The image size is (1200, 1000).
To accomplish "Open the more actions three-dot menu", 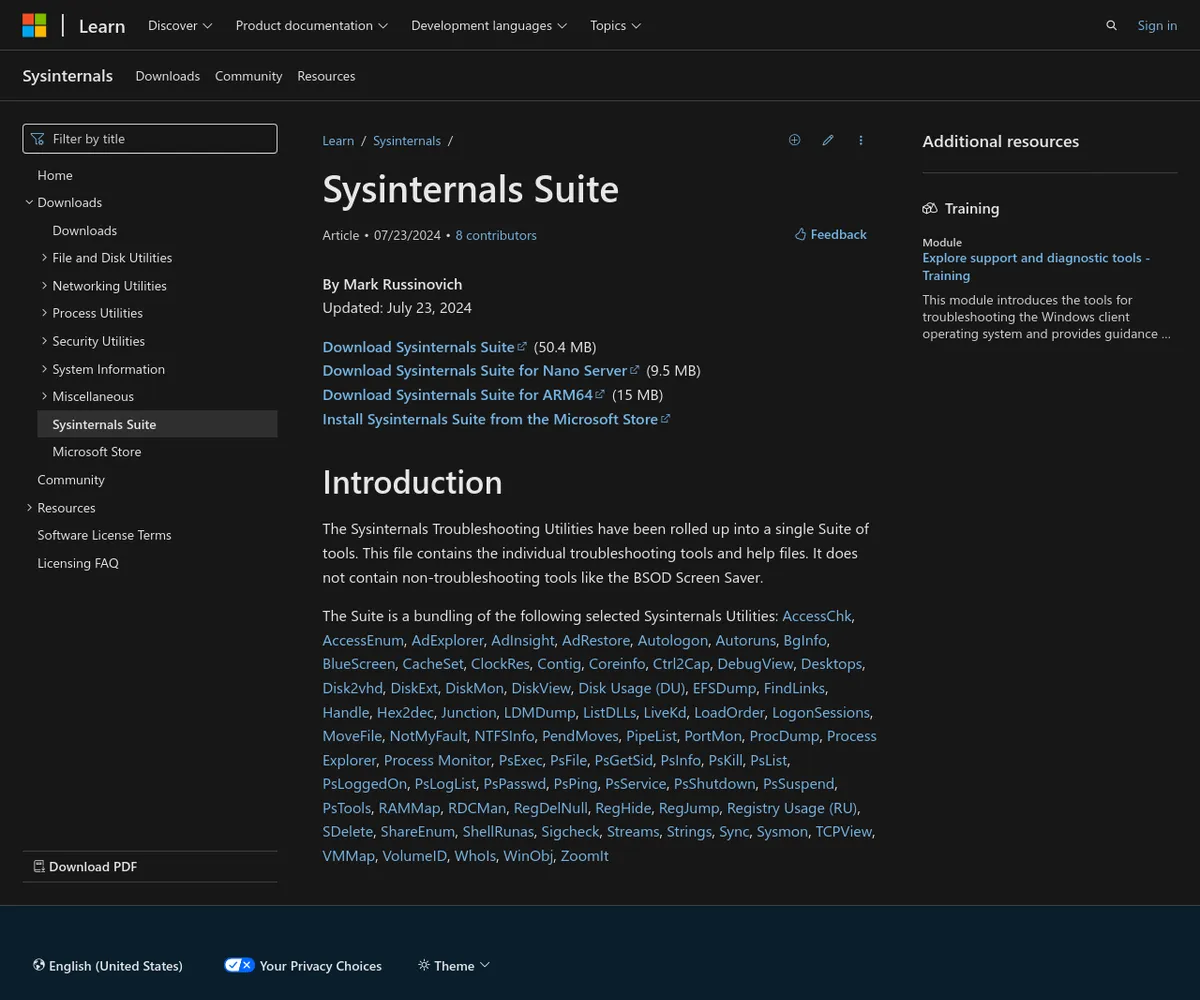I will tap(861, 140).
